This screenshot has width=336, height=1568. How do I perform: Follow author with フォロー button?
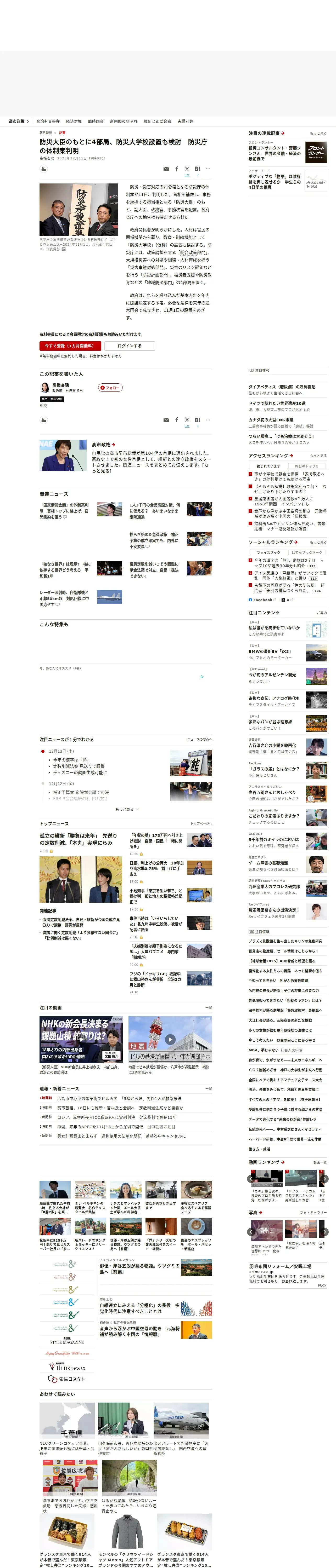click(110, 388)
